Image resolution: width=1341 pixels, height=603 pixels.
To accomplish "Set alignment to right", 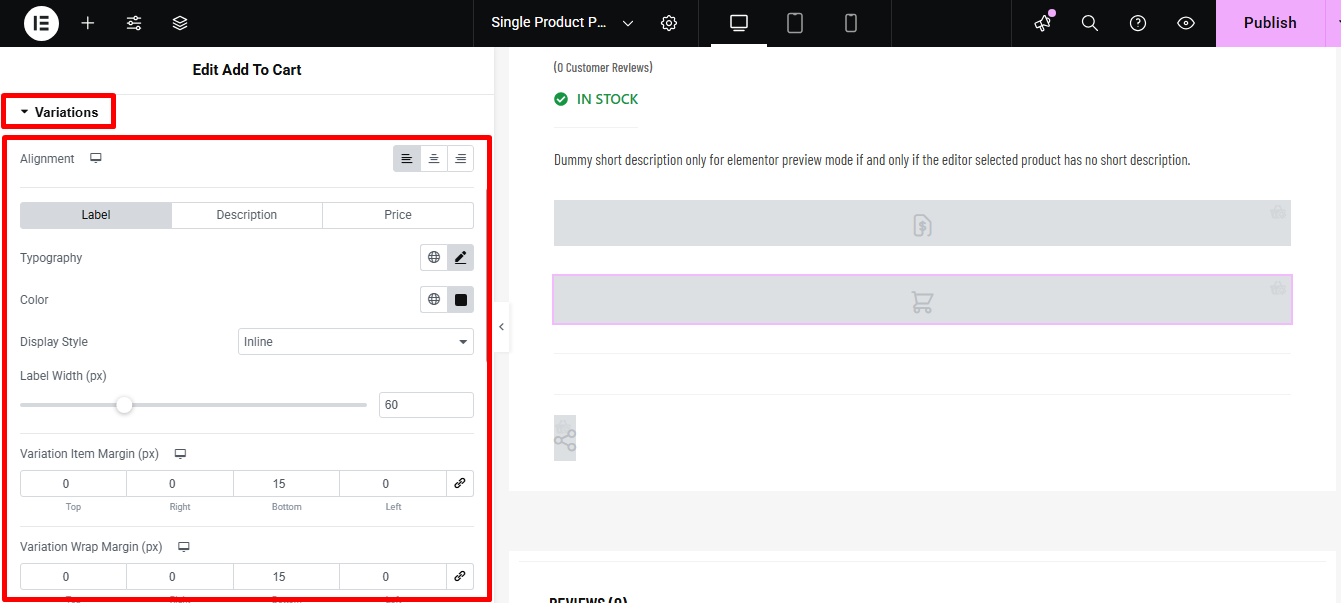I will coord(460,159).
